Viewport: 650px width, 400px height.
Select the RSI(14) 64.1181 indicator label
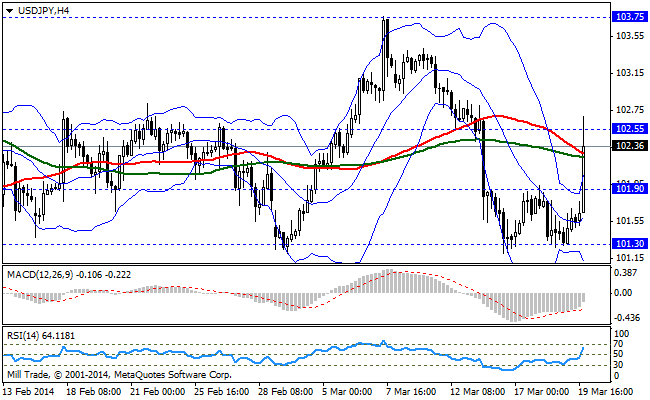(41, 336)
